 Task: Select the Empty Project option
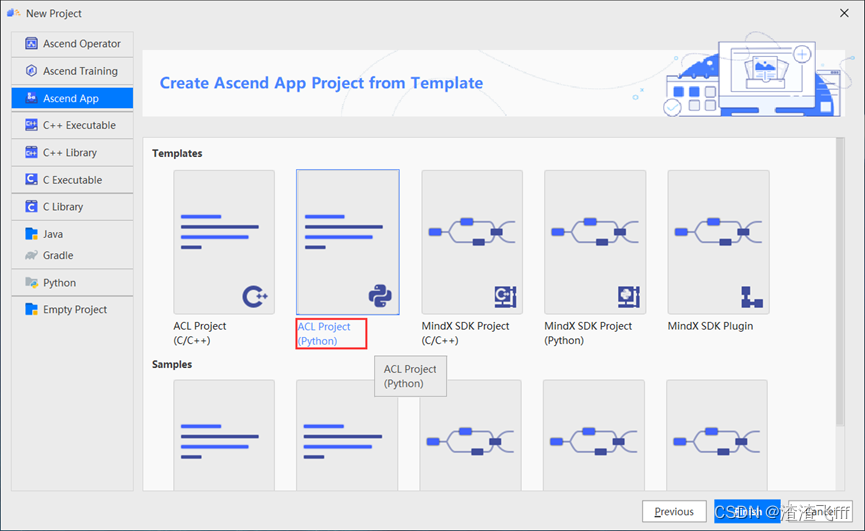click(x=72, y=309)
